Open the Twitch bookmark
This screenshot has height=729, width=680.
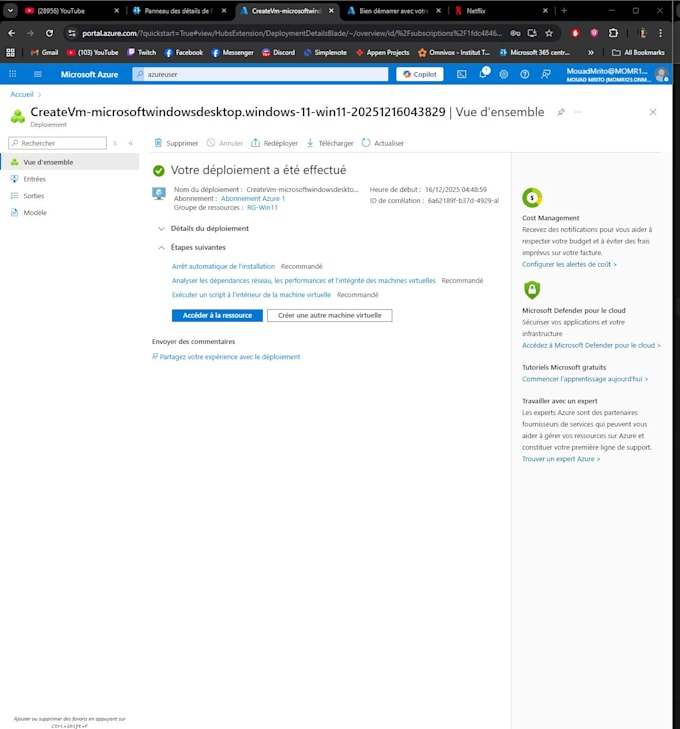[142, 53]
